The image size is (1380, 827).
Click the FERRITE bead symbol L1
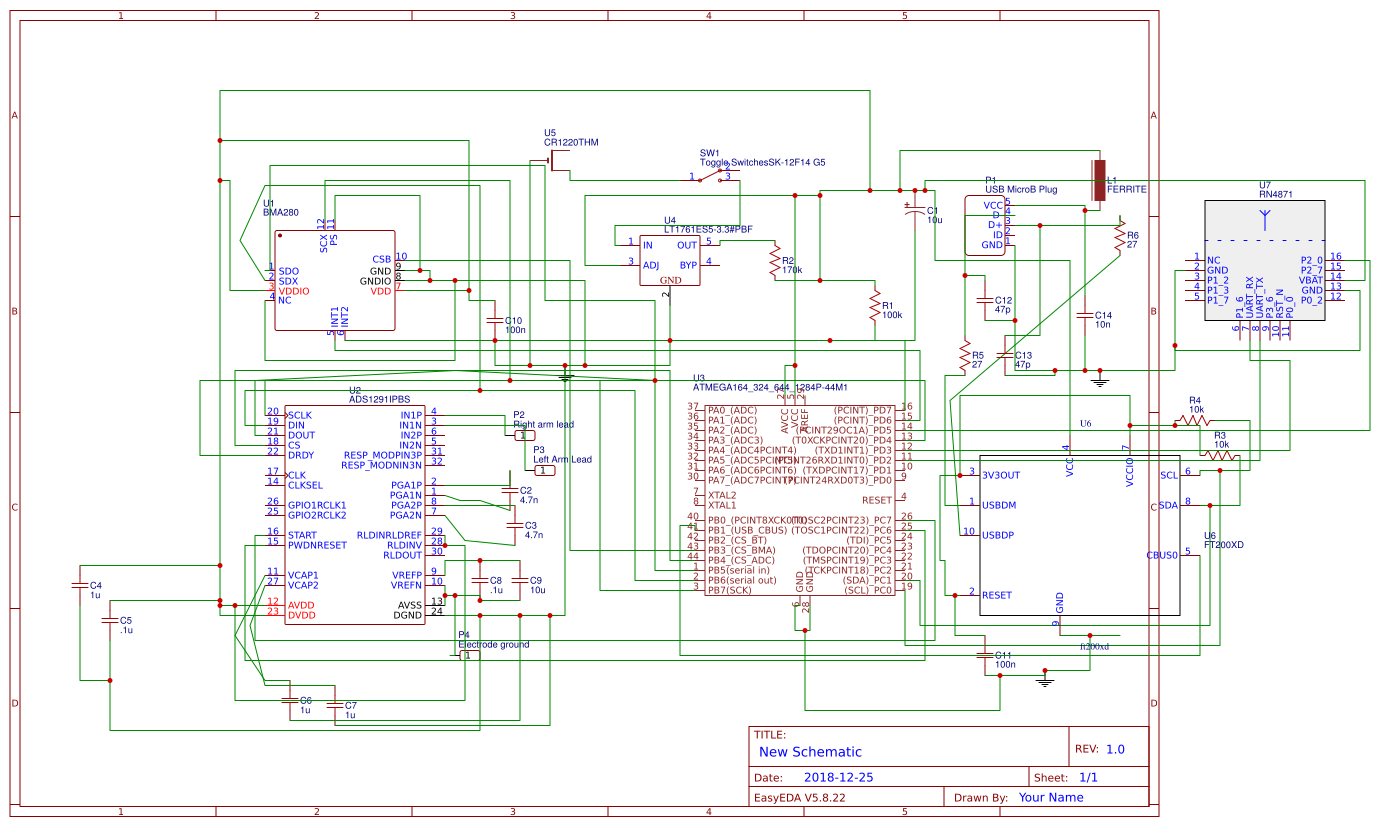pyautogui.click(x=1100, y=180)
